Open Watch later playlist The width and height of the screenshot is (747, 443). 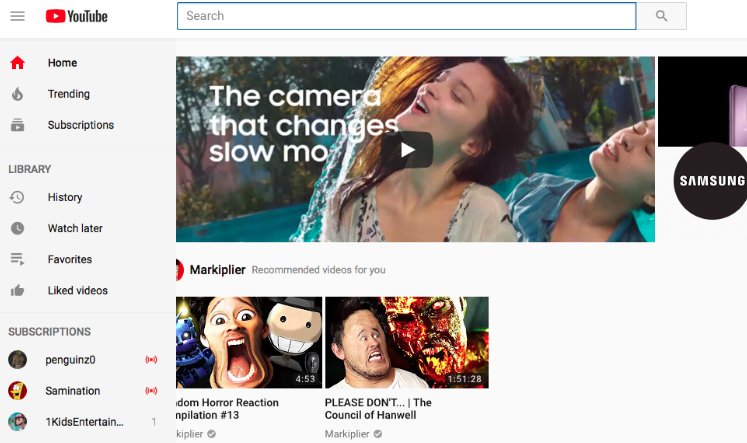click(75, 228)
